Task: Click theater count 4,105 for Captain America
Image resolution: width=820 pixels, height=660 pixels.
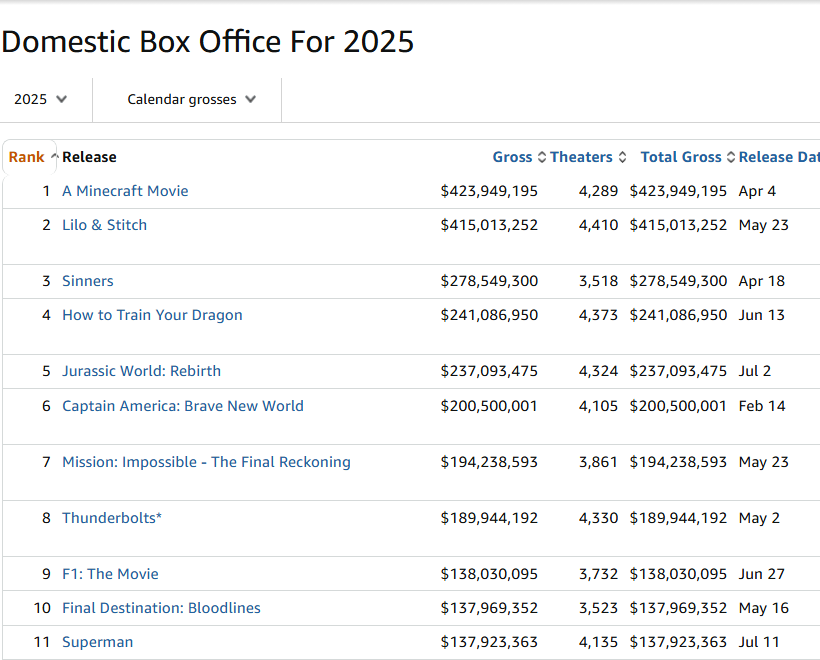Action: pyautogui.click(x=598, y=406)
